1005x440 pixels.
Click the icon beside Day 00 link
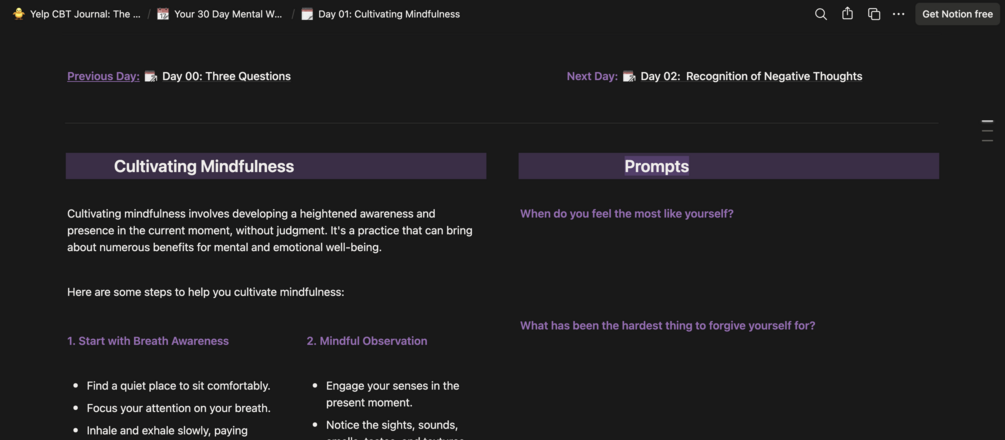pyautogui.click(x=151, y=76)
